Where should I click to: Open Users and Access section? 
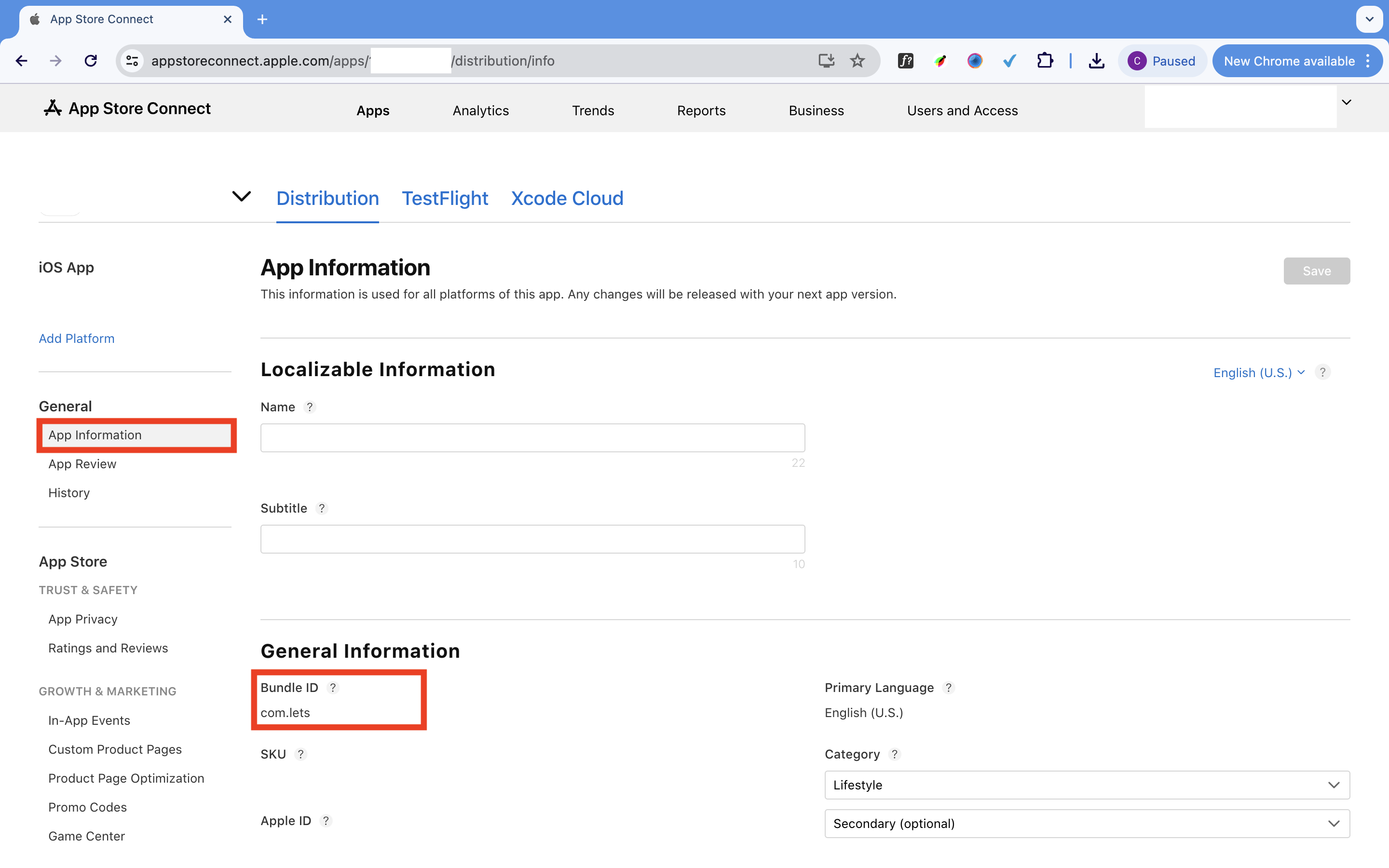[x=963, y=110]
